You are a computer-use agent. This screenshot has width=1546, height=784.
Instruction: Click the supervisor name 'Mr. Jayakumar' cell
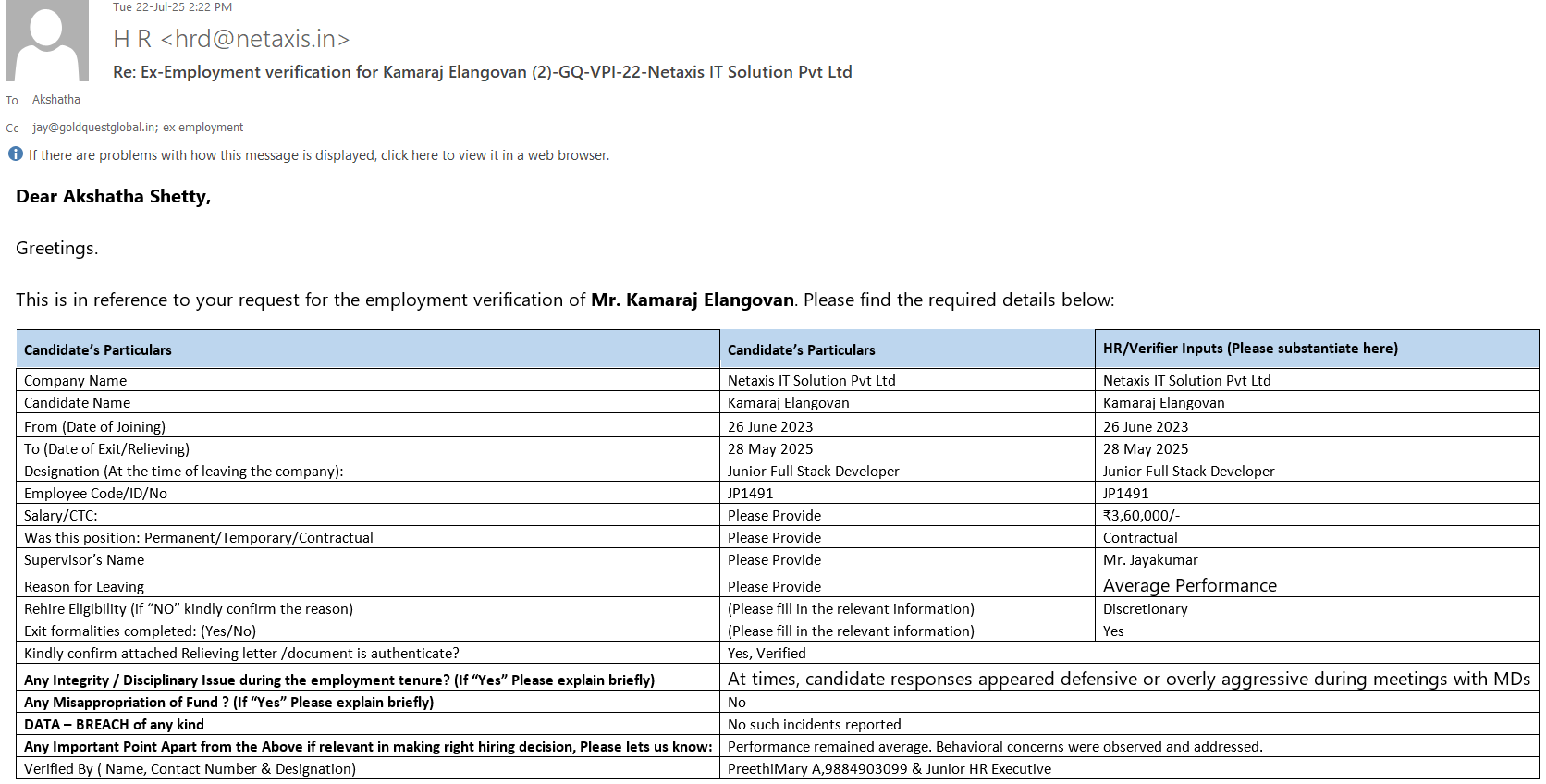[1150, 560]
